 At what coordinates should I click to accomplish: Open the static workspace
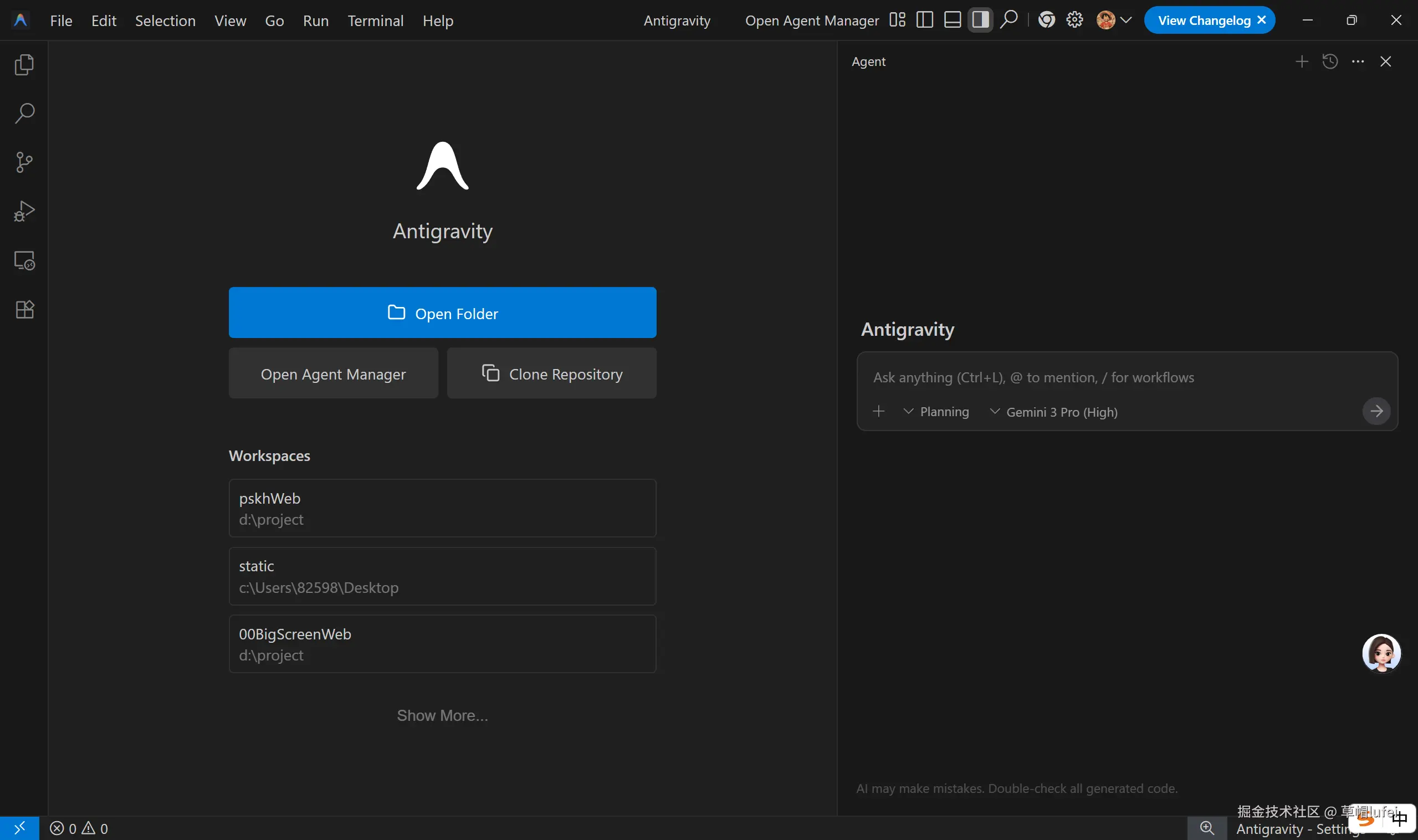(x=443, y=576)
